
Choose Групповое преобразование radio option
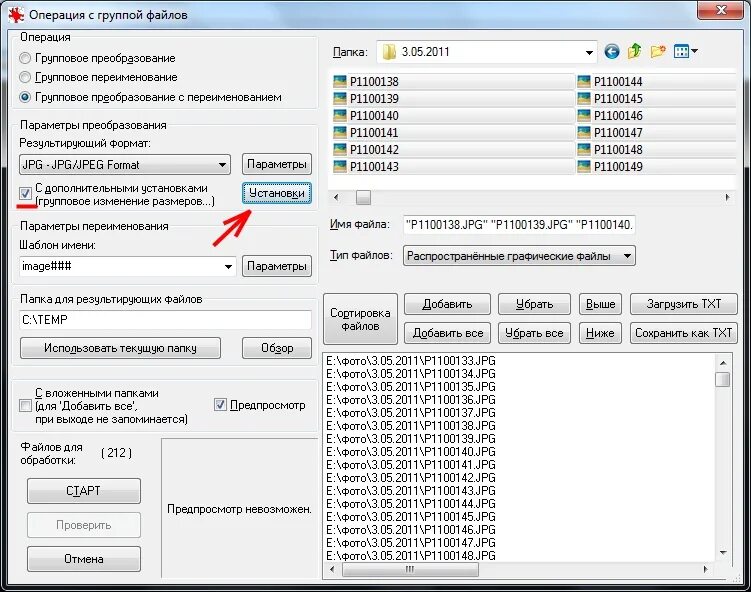point(25,58)
